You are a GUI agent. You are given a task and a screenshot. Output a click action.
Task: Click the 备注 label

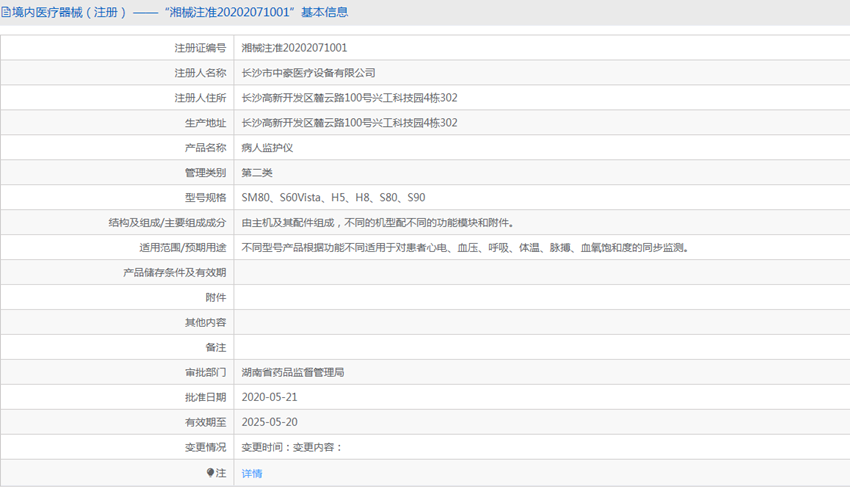pyautogui.click(x=216, y=347)
